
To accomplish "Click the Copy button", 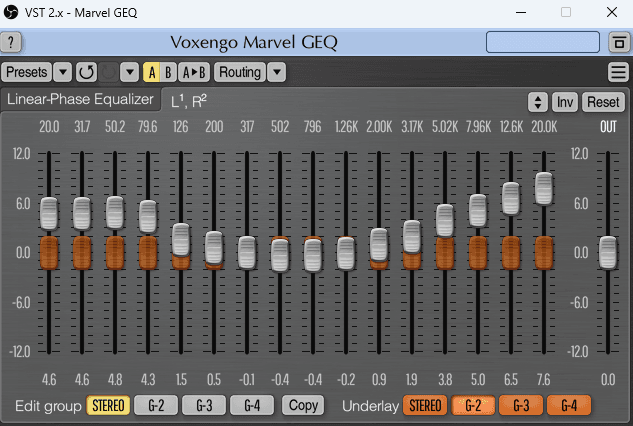I will tap(303, 405).
